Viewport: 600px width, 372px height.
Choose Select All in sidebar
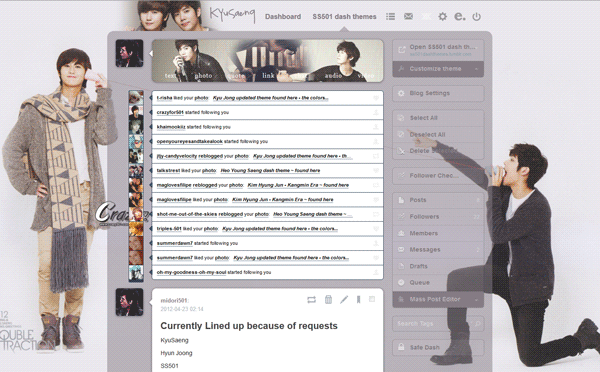(438, 118)
